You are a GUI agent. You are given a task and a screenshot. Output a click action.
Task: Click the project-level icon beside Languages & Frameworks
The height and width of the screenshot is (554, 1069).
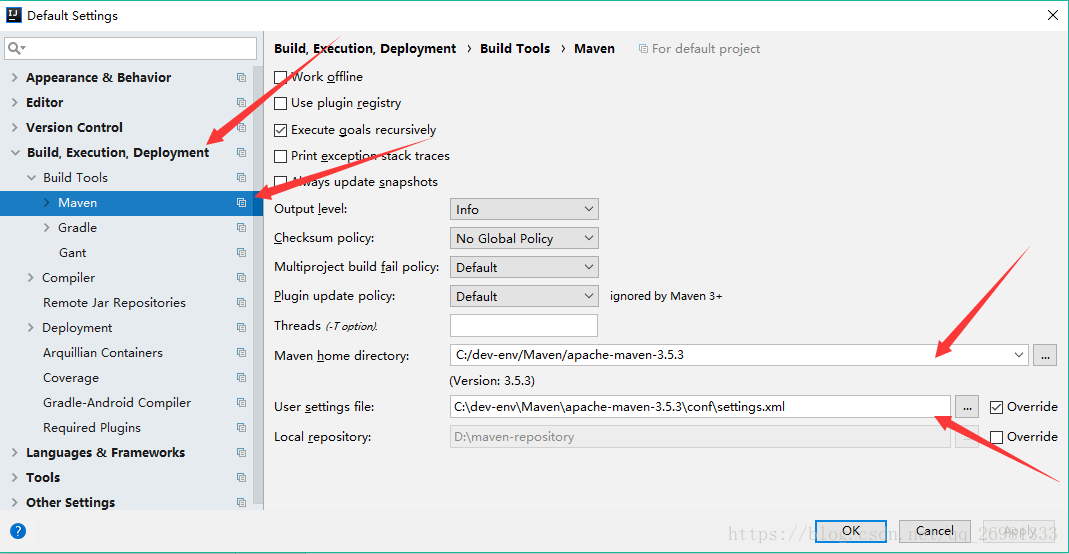[241, 452]
